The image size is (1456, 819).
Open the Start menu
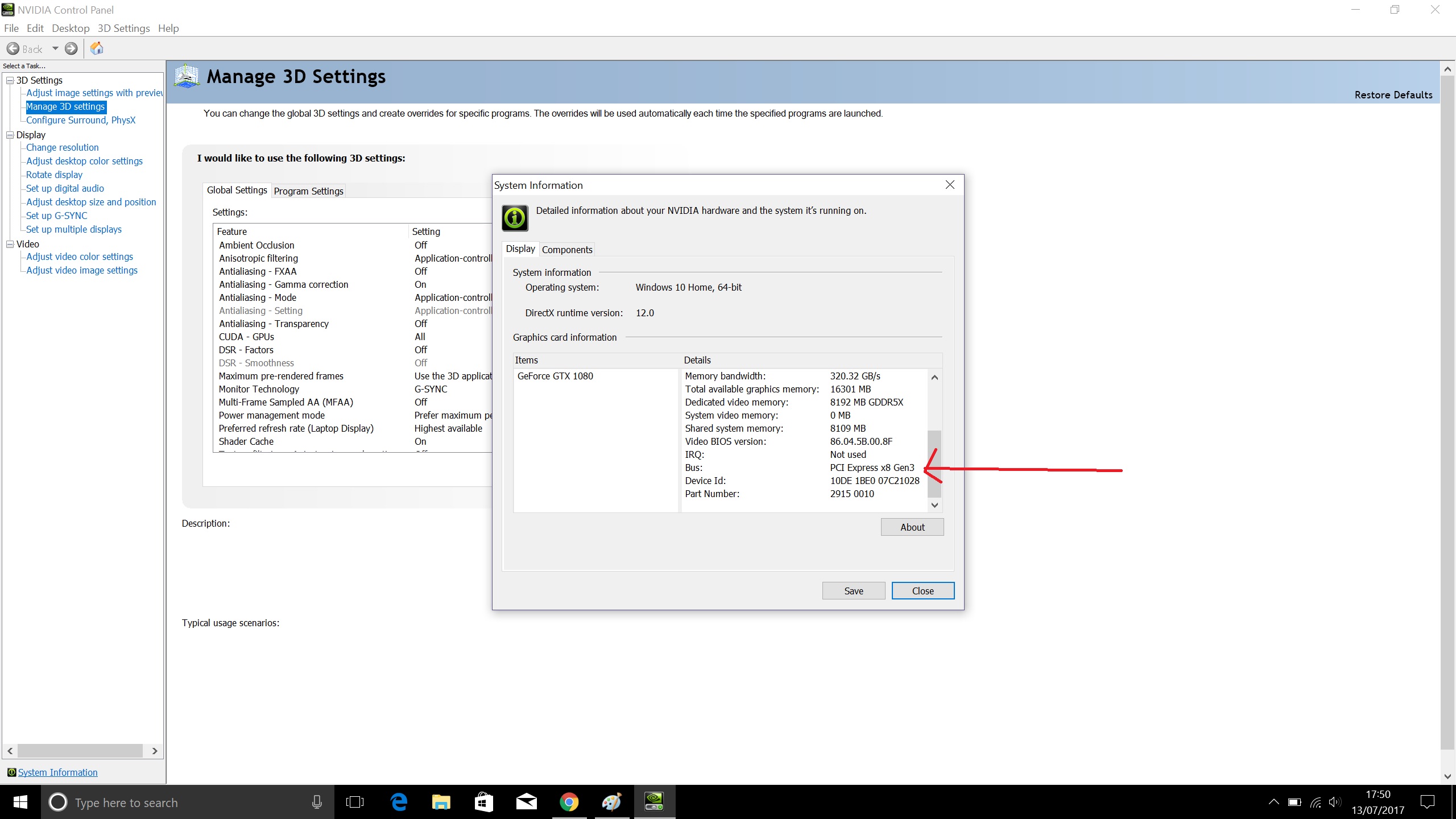[20, 802]
